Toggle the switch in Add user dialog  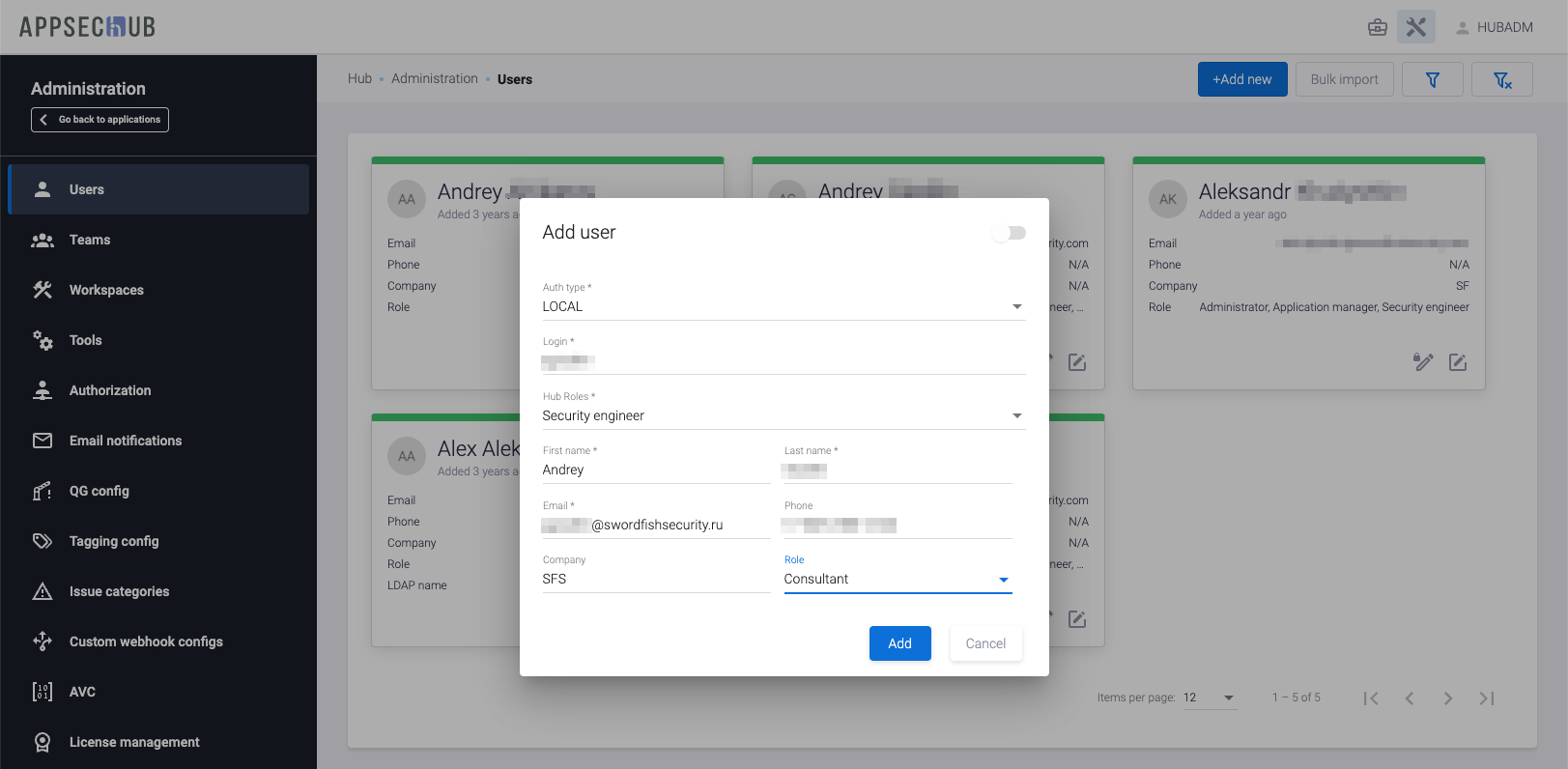coord(1010,233)
